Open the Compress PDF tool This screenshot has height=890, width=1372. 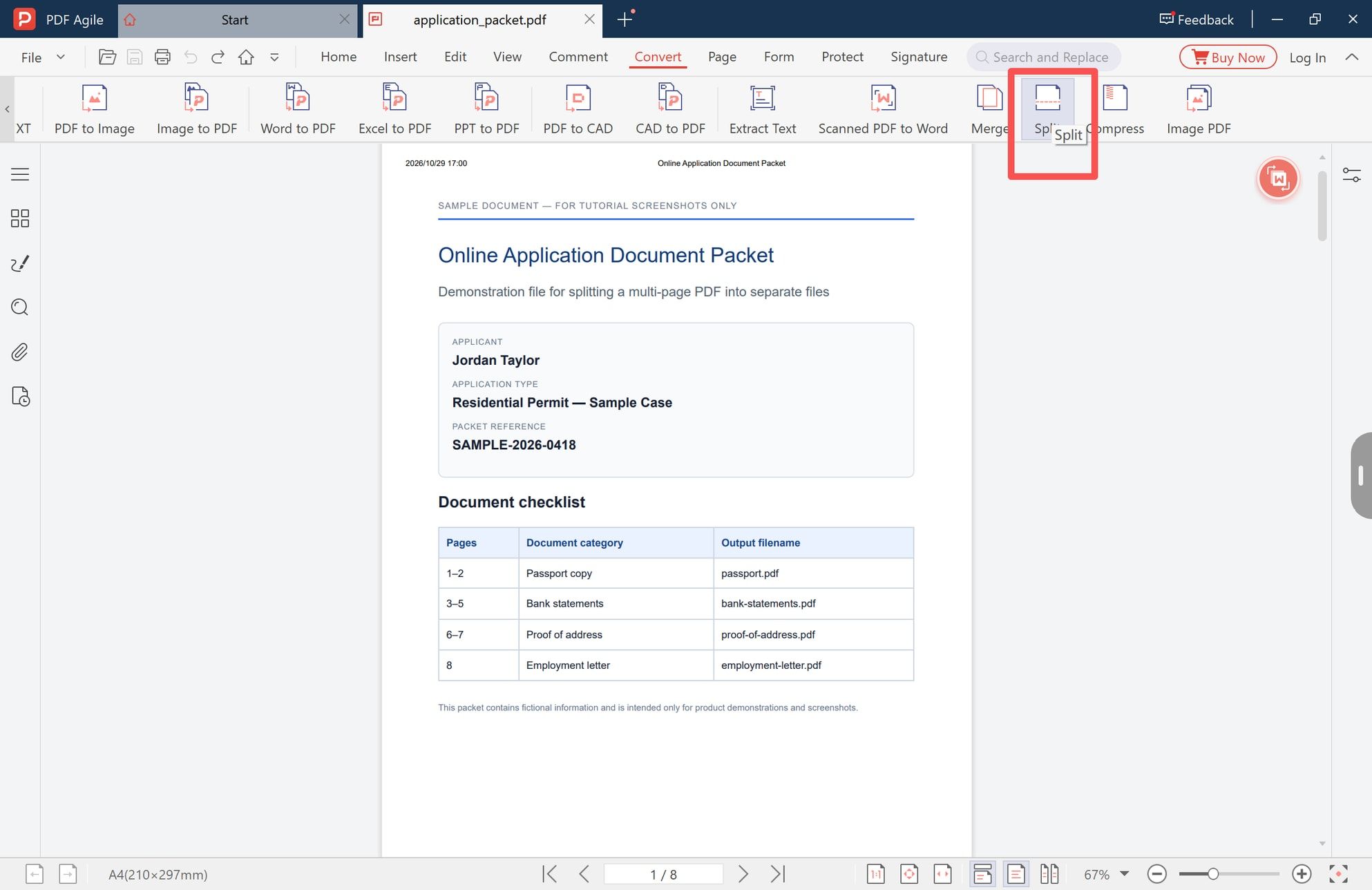[1115, 109]
